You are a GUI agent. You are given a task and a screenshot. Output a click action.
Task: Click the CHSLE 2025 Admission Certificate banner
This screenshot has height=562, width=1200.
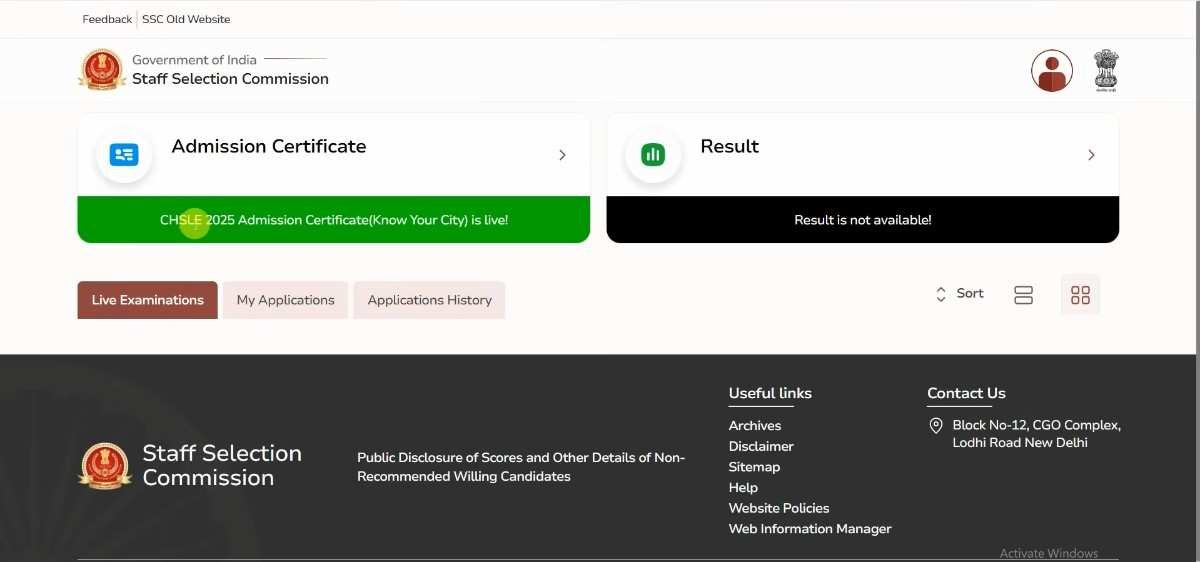pos(334,220)
